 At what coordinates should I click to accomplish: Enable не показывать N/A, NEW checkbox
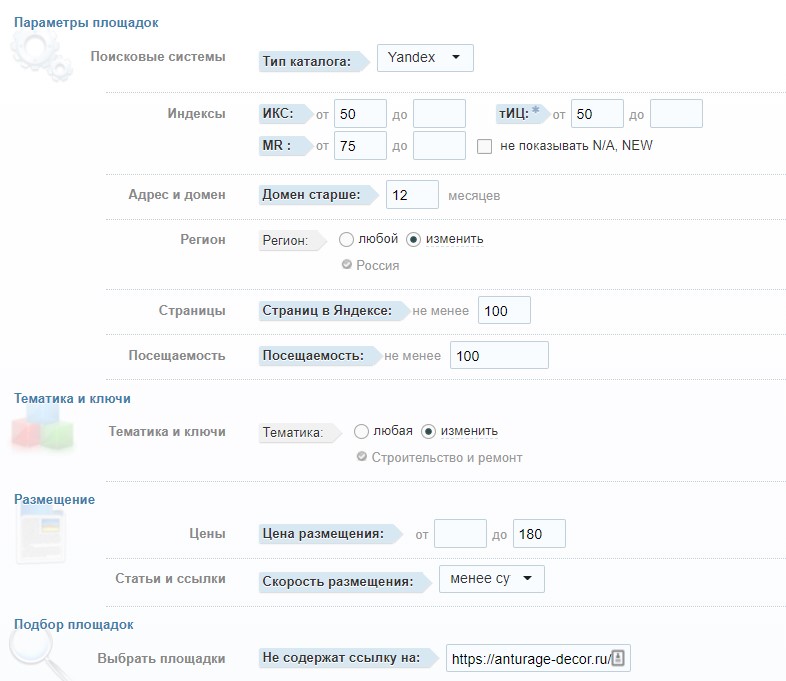coord(484,146)
